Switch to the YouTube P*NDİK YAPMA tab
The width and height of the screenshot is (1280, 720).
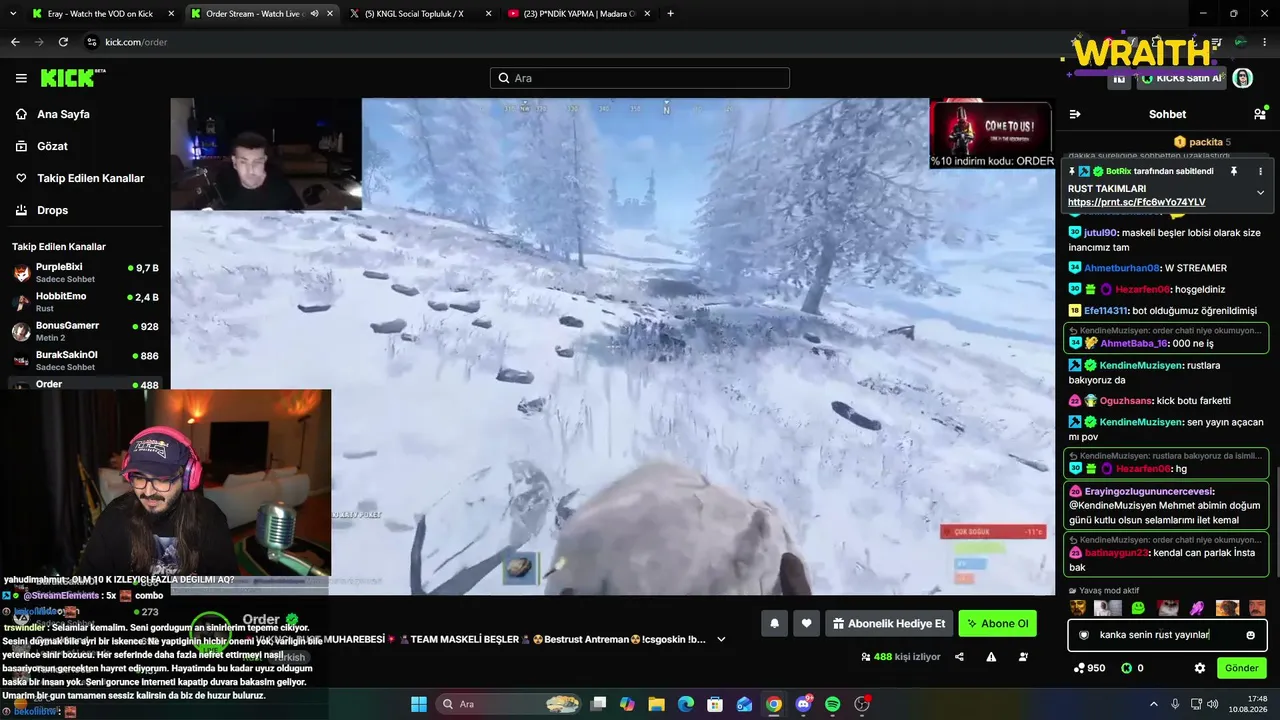click(x=577, y=14)
